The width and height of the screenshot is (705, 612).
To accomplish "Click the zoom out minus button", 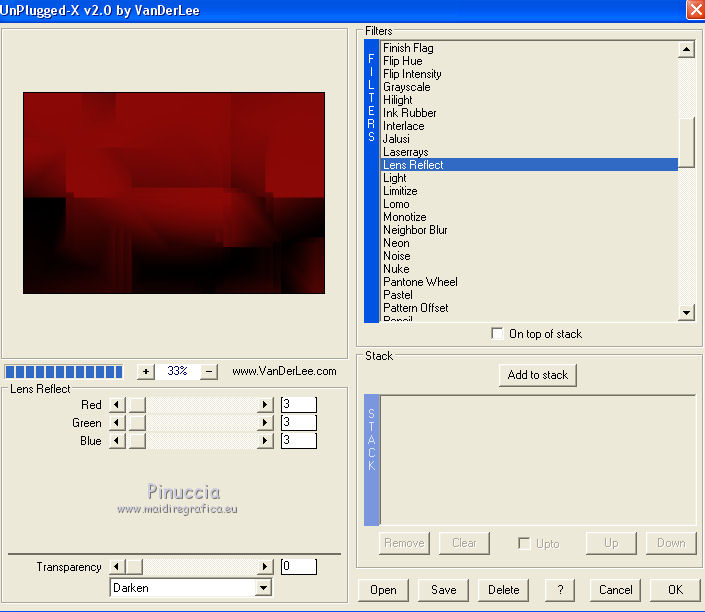I will pyautogui.click(x=209, y=372).
